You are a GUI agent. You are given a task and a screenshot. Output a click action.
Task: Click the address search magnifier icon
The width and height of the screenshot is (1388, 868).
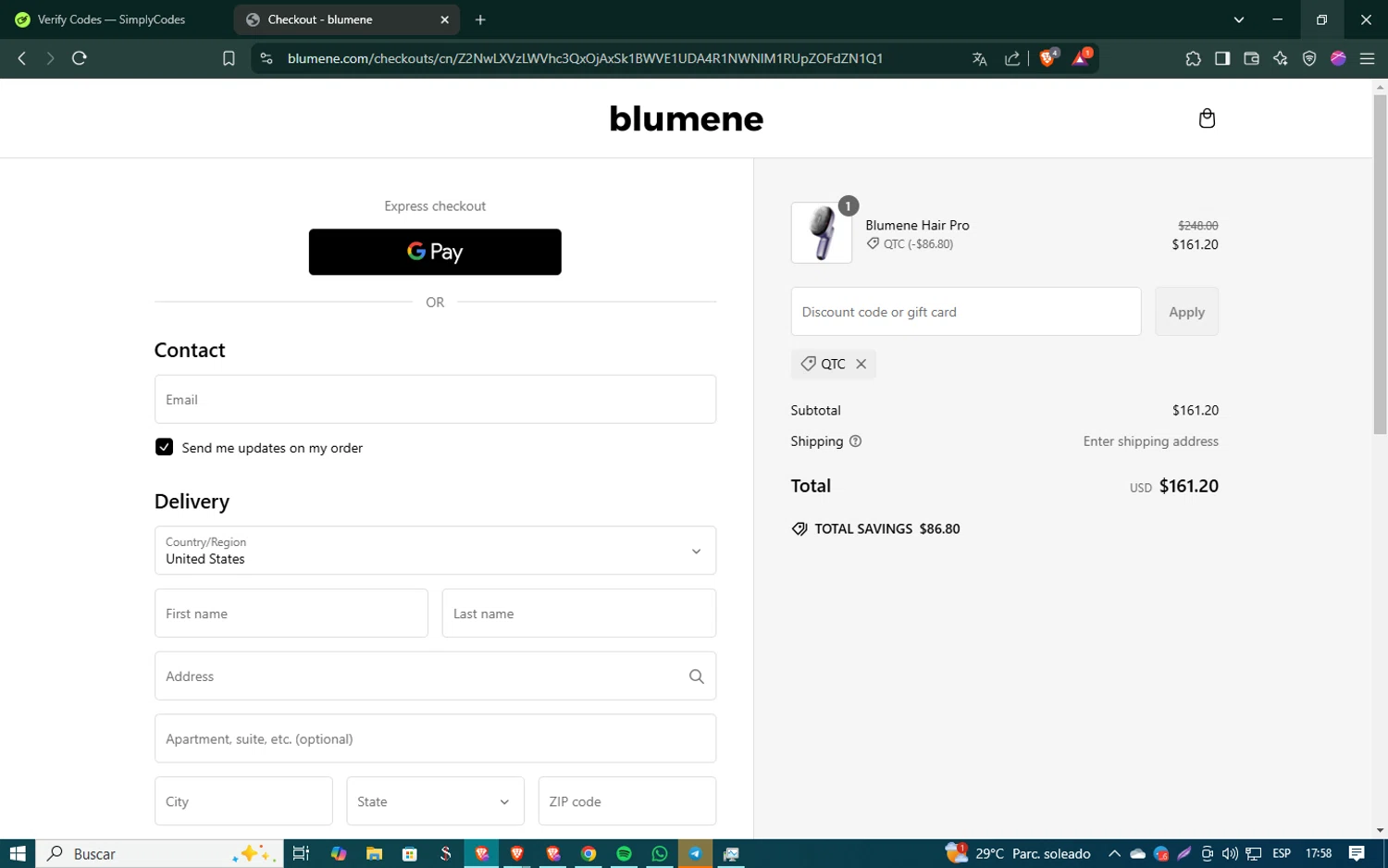(697, 676)
